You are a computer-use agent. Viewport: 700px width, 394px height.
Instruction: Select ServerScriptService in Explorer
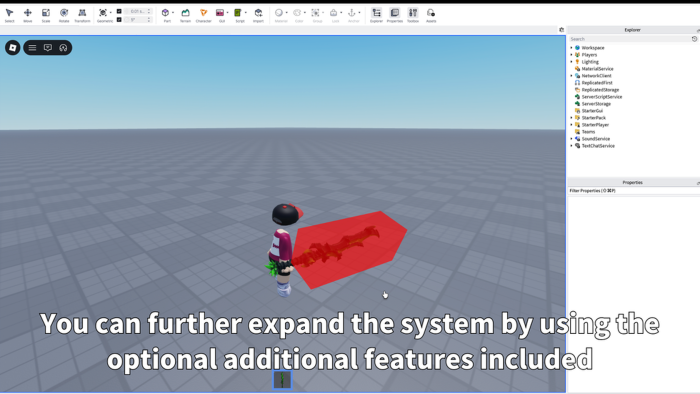coord(601,97)
